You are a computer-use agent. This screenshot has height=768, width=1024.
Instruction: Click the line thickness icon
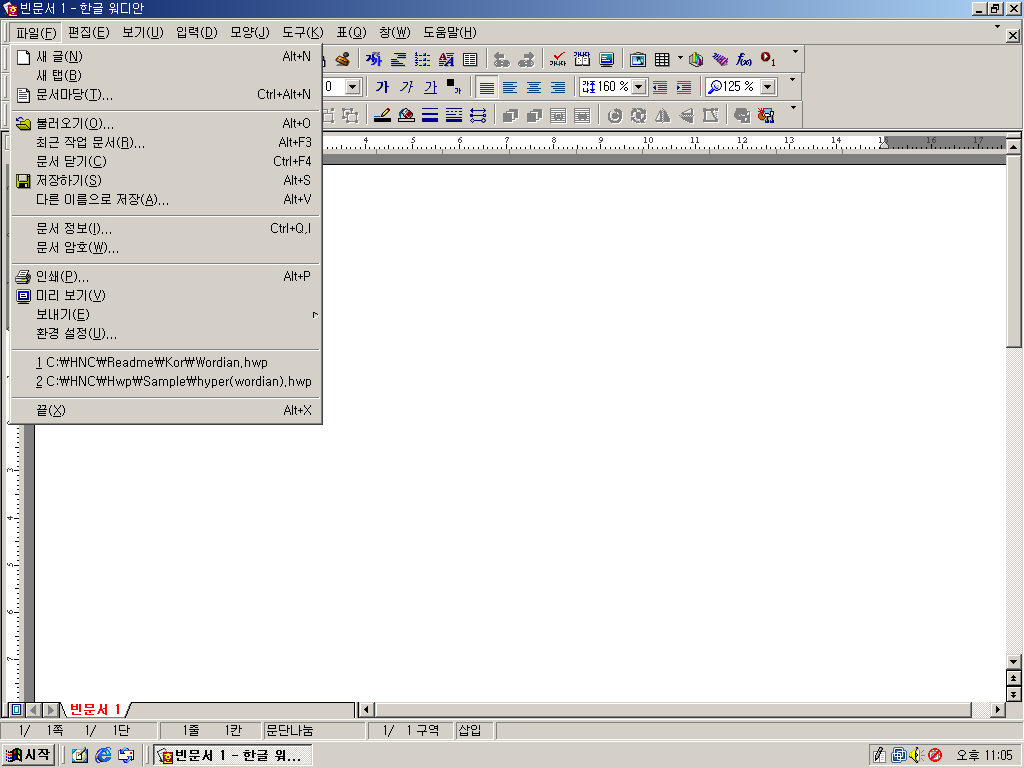(x=430, y=116)
